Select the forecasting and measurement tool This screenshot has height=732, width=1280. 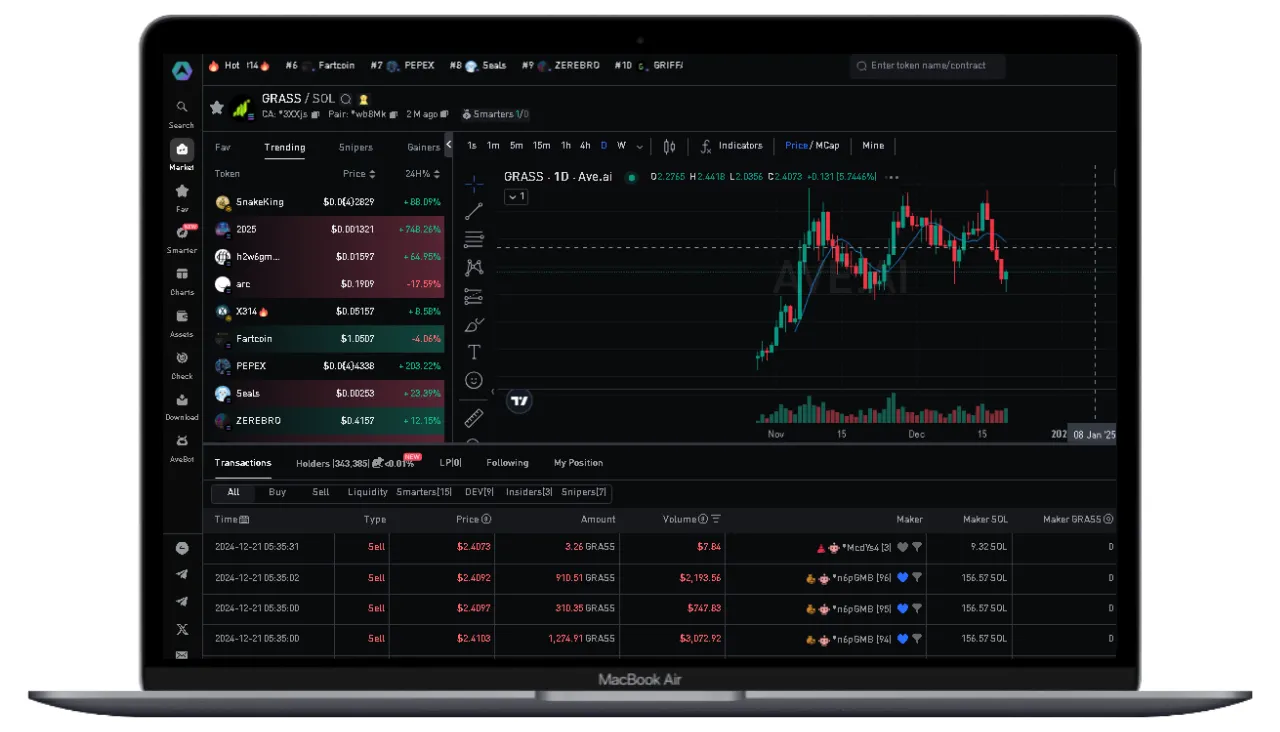474,296
